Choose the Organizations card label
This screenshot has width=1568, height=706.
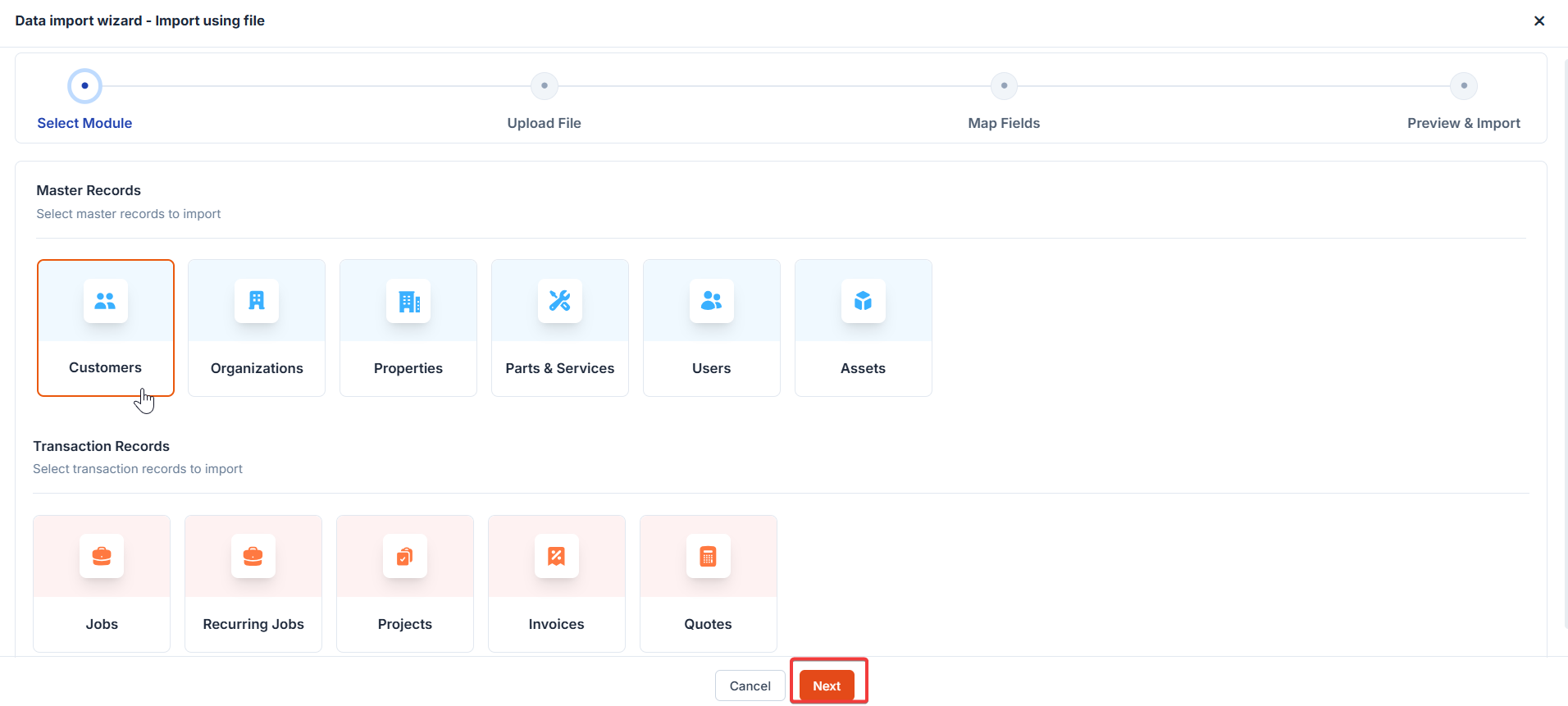pyautogui.click(x=257, y=368)
